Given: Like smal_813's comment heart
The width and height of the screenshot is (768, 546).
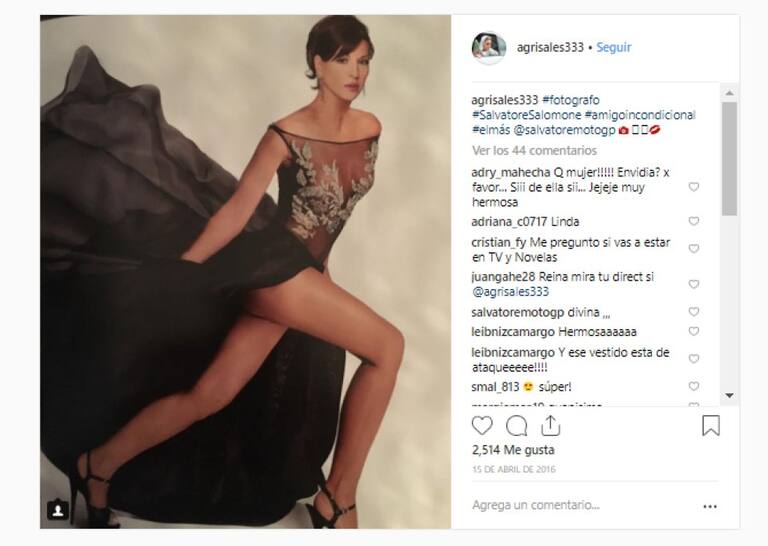Looking at the screenshot, I should pyautogui.click(x=694, y=386).
